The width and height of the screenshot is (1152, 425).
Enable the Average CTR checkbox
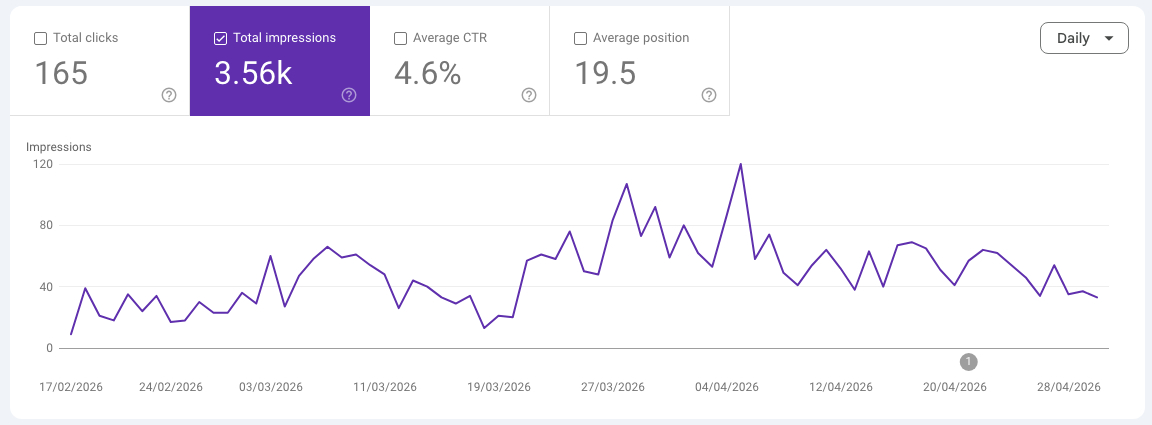click(400, 38)
